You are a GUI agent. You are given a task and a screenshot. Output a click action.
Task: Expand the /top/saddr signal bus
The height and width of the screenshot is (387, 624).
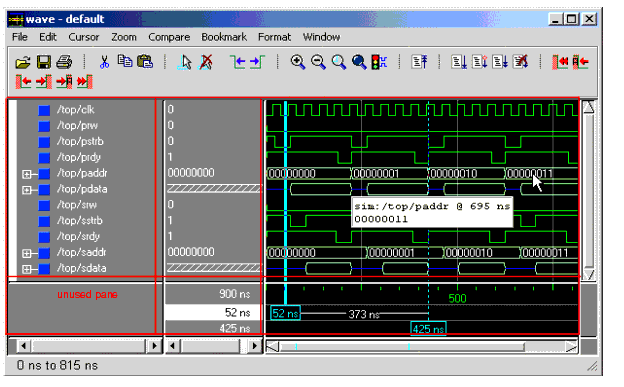(x=27, y=253)
